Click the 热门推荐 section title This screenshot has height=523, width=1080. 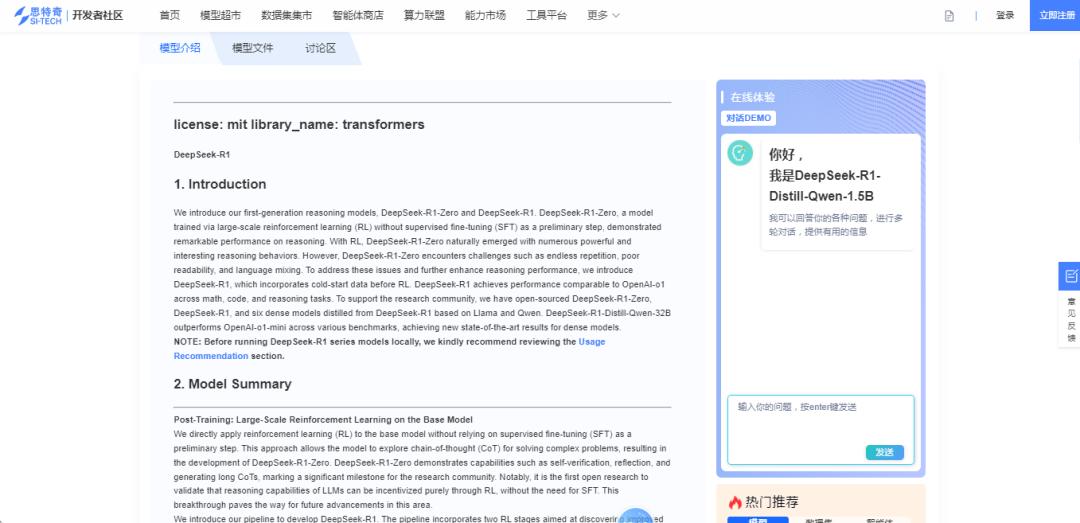pos(773,502)
